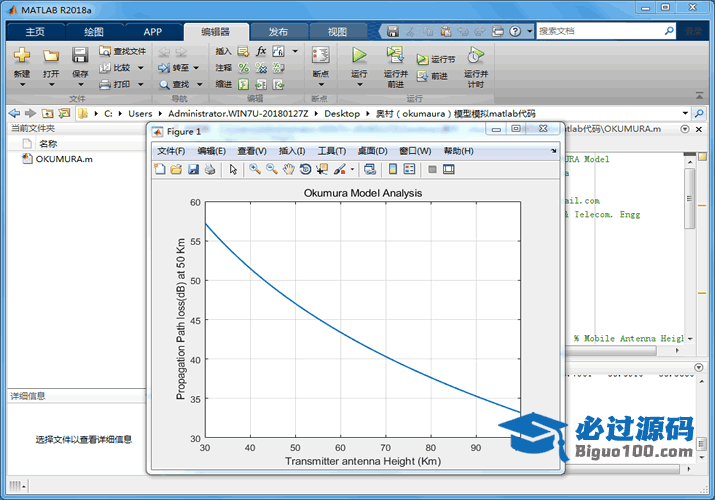Click the fx insert function icon
715x500 pixels.
click(x=261, y=51)
